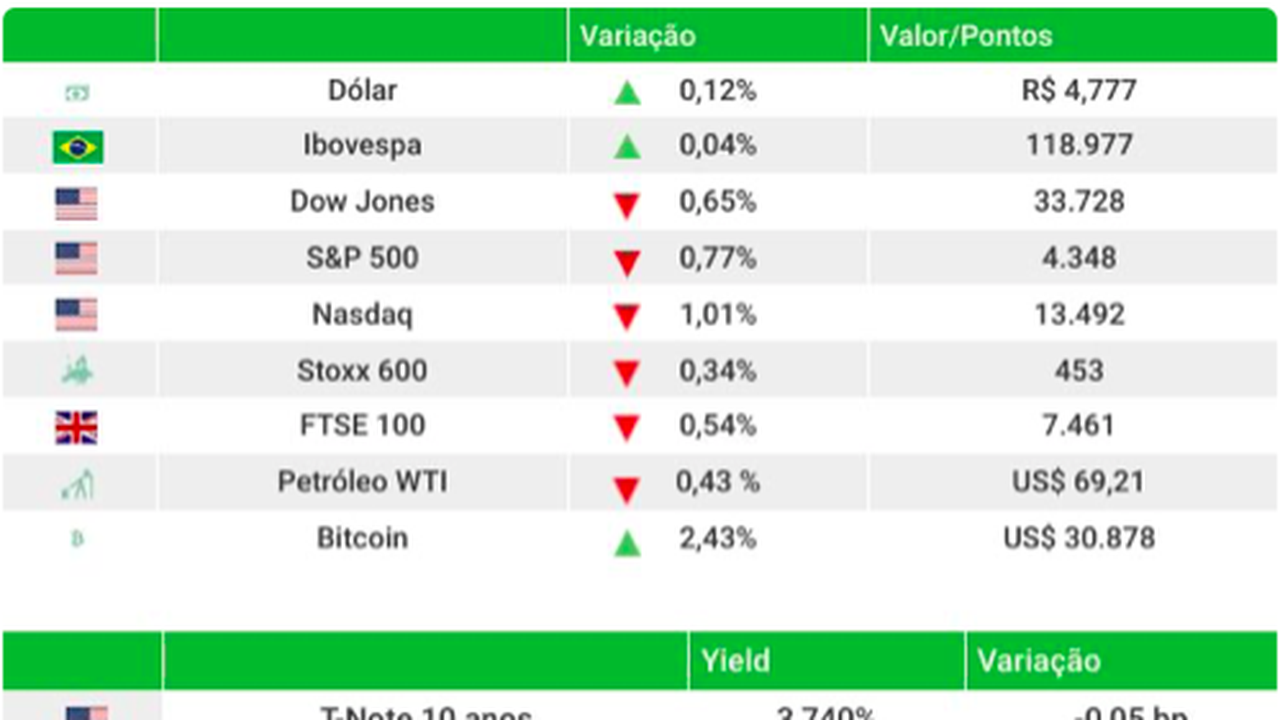Click the Brazil flag next to Ibovespa
The image size is (1280, 720).
coord(77,147)
